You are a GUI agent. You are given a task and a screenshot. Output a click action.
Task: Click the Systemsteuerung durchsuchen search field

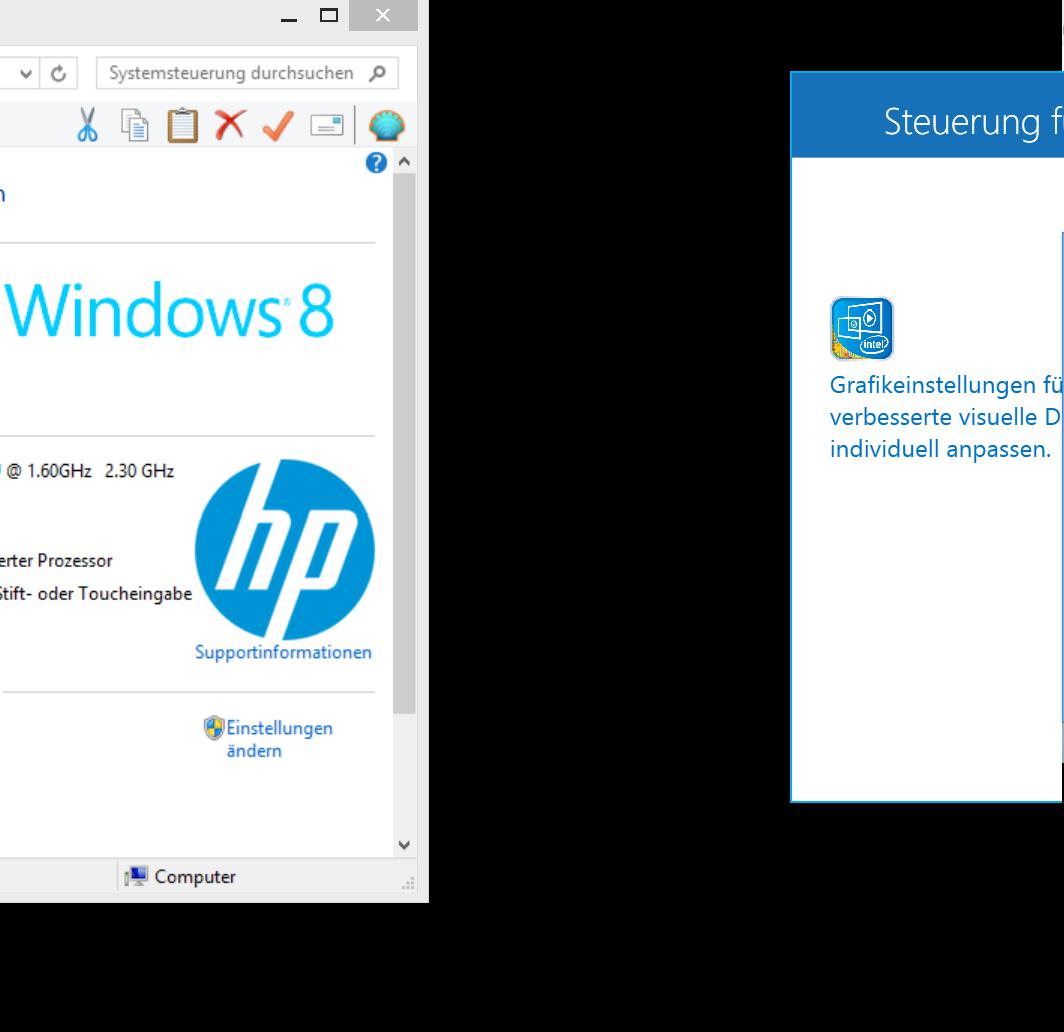[x=232, y=73]
